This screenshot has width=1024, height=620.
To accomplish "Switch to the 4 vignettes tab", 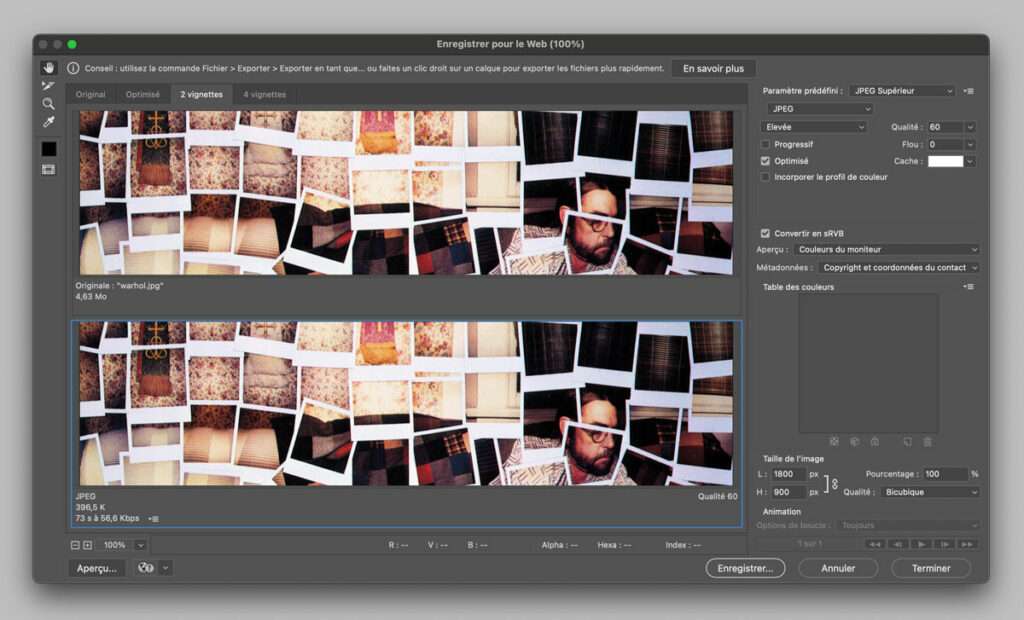I will (263, 94).
